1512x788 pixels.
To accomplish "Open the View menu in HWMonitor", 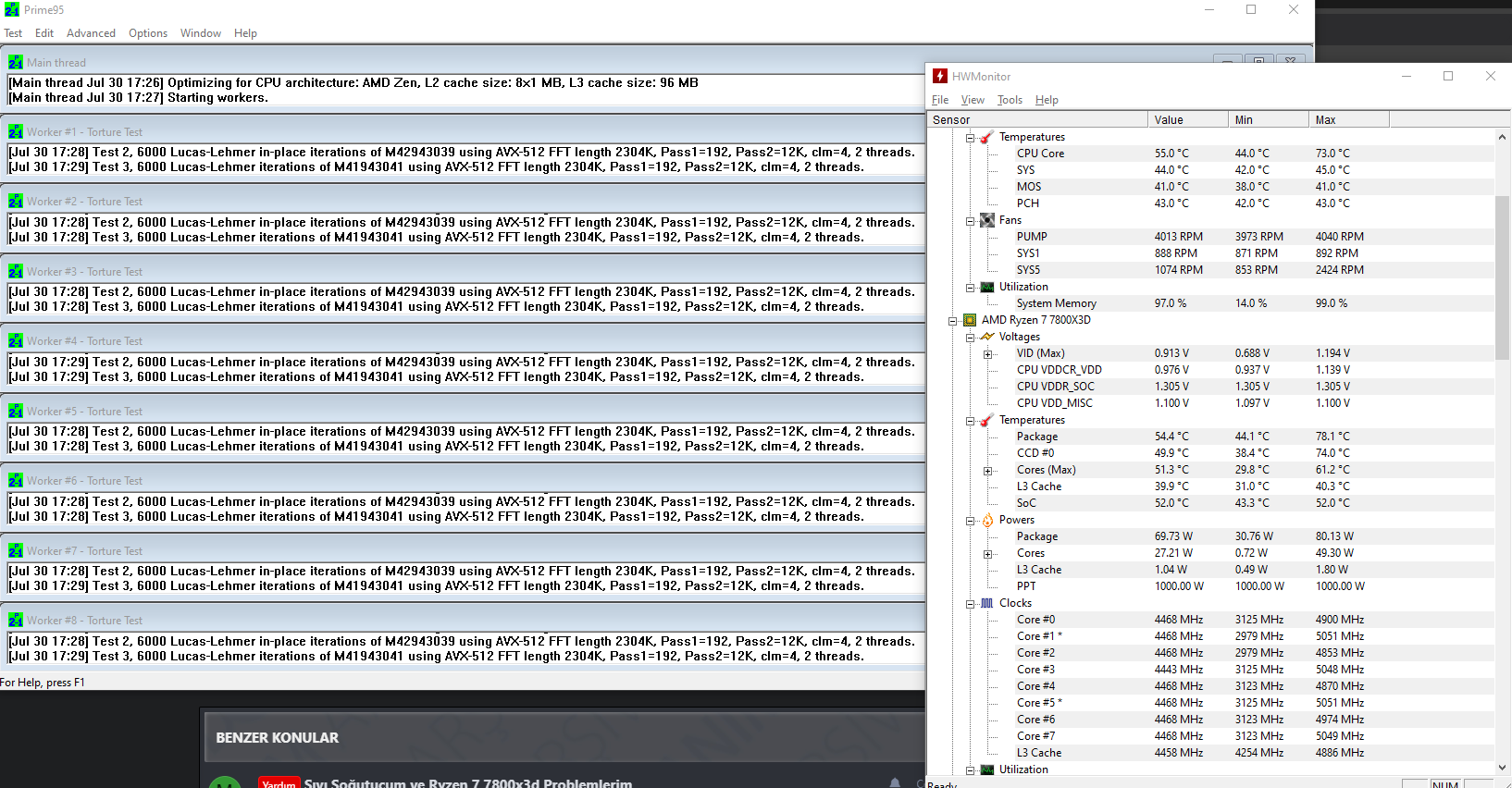I will pyautogui.click(x=973, y=100).
